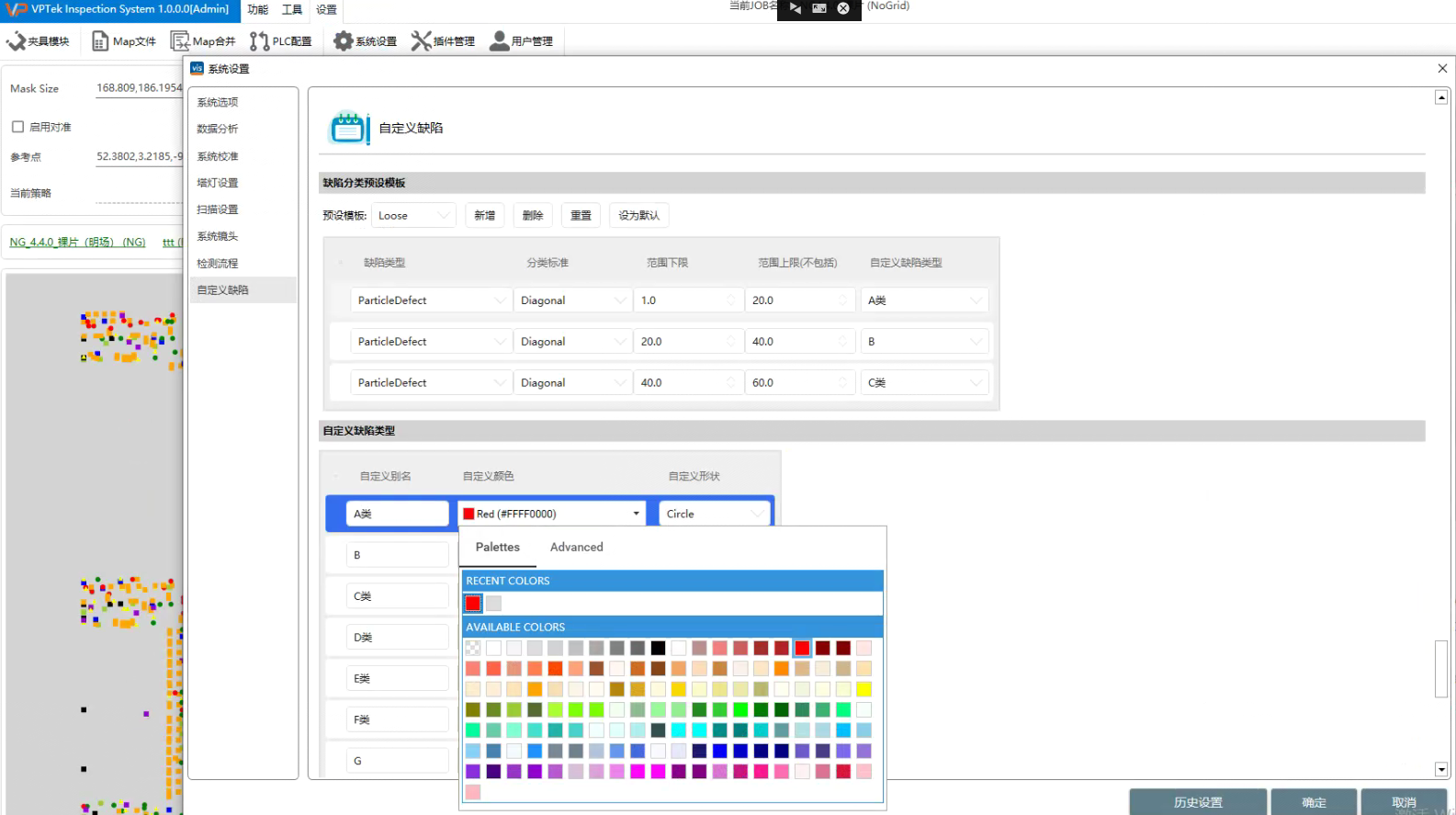Screen dimensions: 1456x815
Task: Click the 重置 button
Action: click(581, 216)
